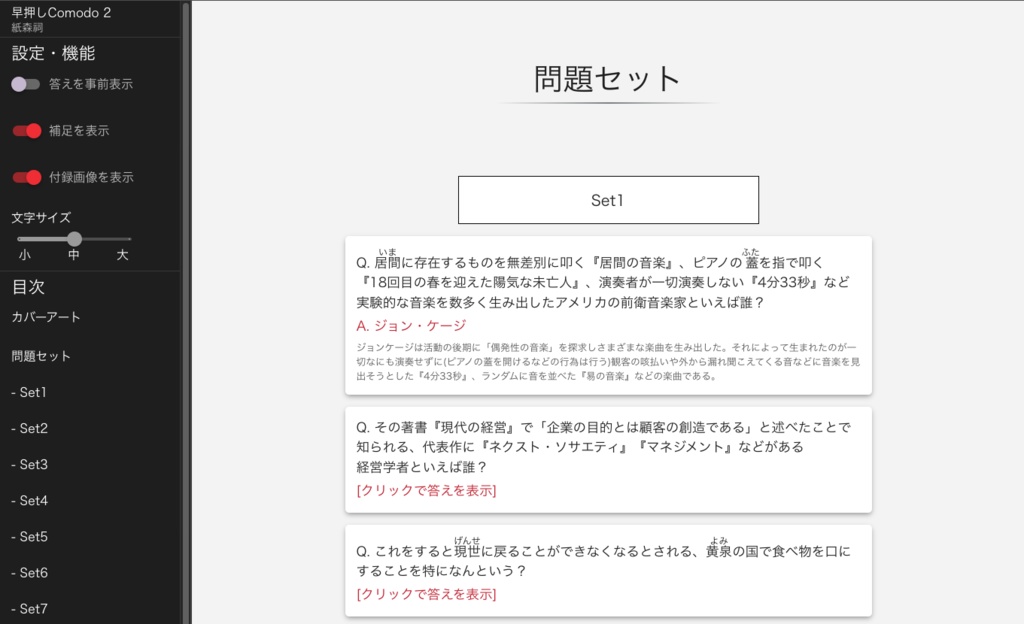Collapse the ジョン・ケージ answer

coord(411,326)
